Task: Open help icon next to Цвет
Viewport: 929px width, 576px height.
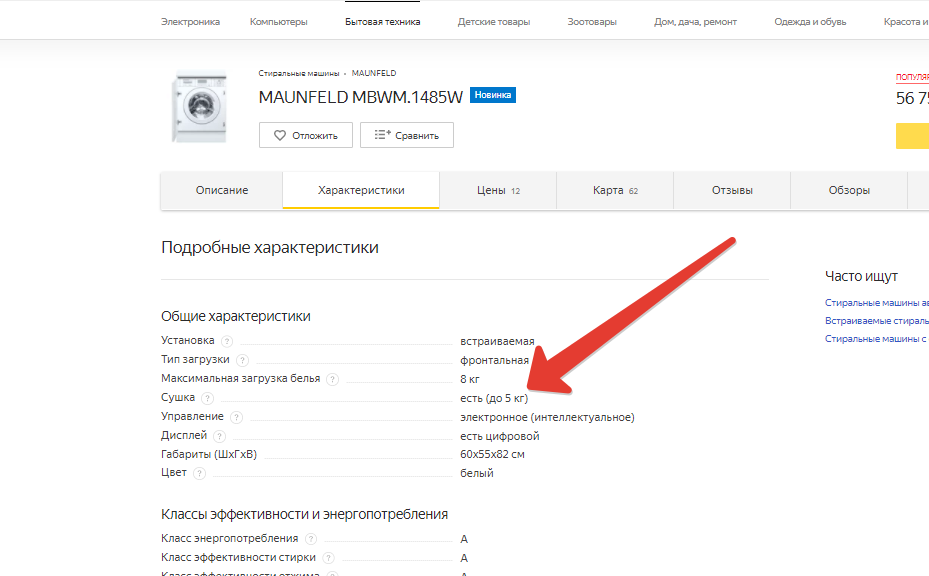Action: [200, 473]
